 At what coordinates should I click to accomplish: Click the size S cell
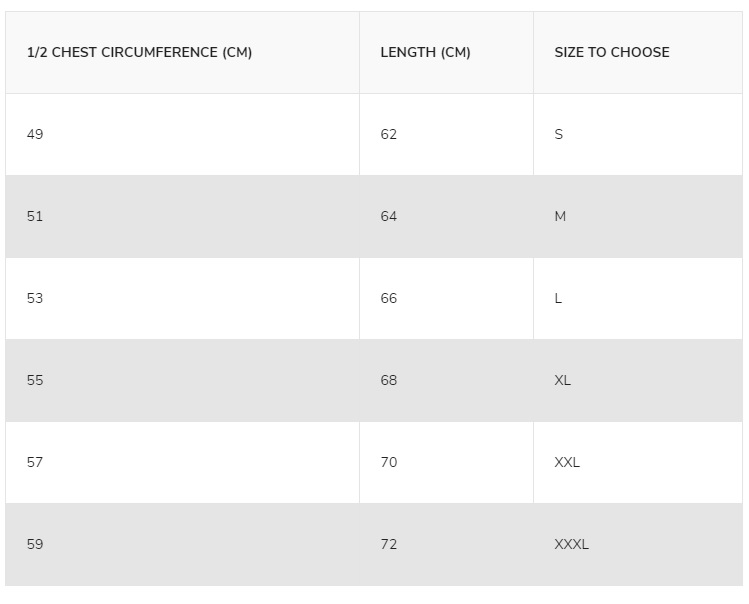638,134
